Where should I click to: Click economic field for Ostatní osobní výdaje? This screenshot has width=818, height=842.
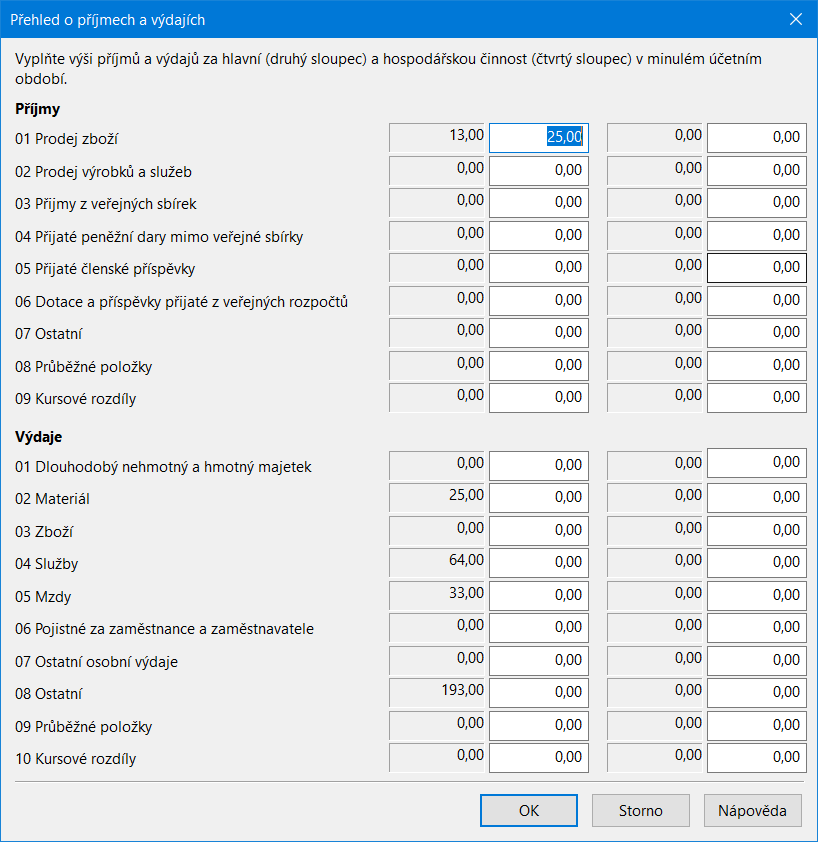[x=757, y=660]
